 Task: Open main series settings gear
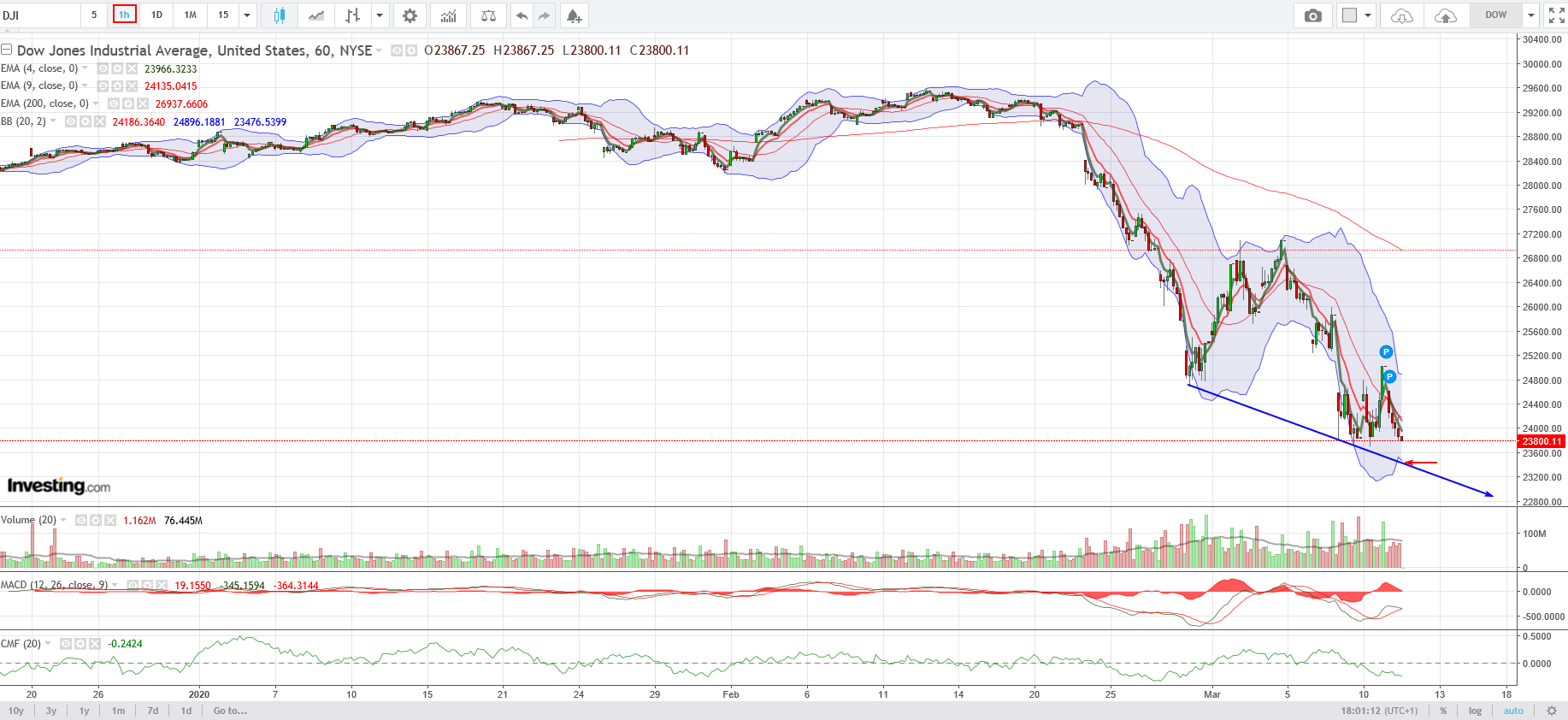pos(411,50)
